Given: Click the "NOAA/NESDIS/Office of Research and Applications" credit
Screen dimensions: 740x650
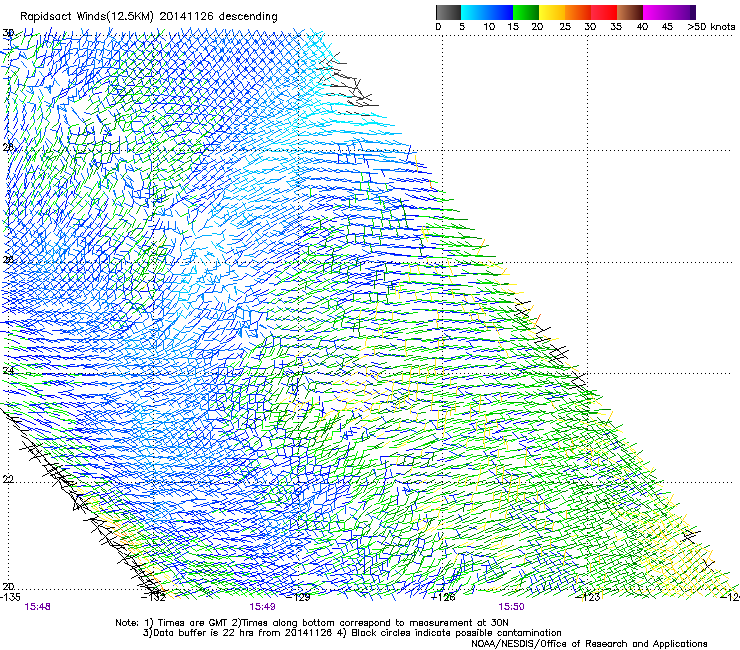Looking at the screenshot, I should tap(589, 644).
